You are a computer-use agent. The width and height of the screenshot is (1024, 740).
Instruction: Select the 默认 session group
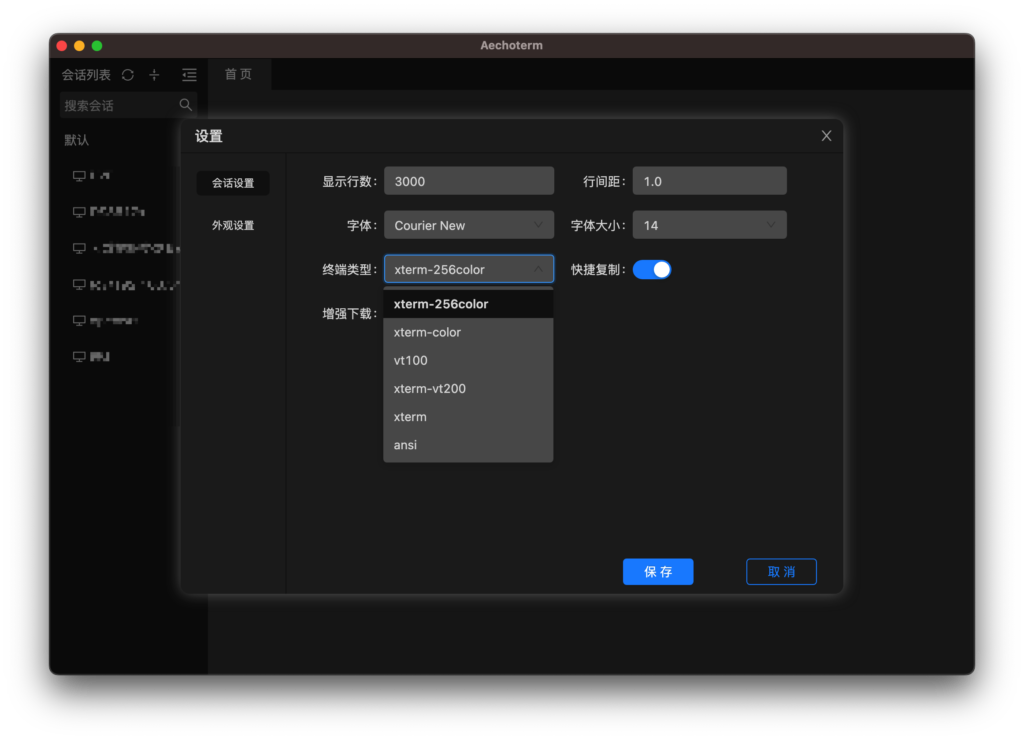76,140
